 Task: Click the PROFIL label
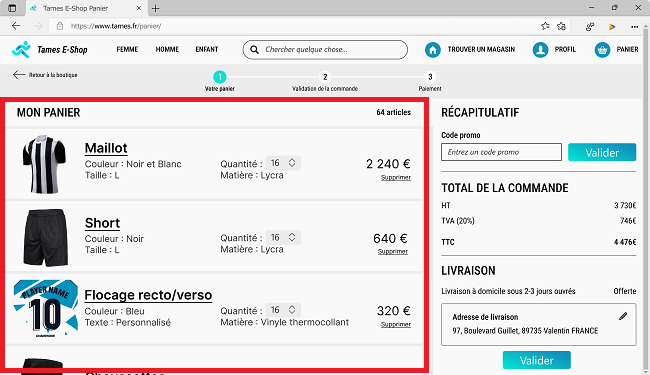tap(565, 49)
